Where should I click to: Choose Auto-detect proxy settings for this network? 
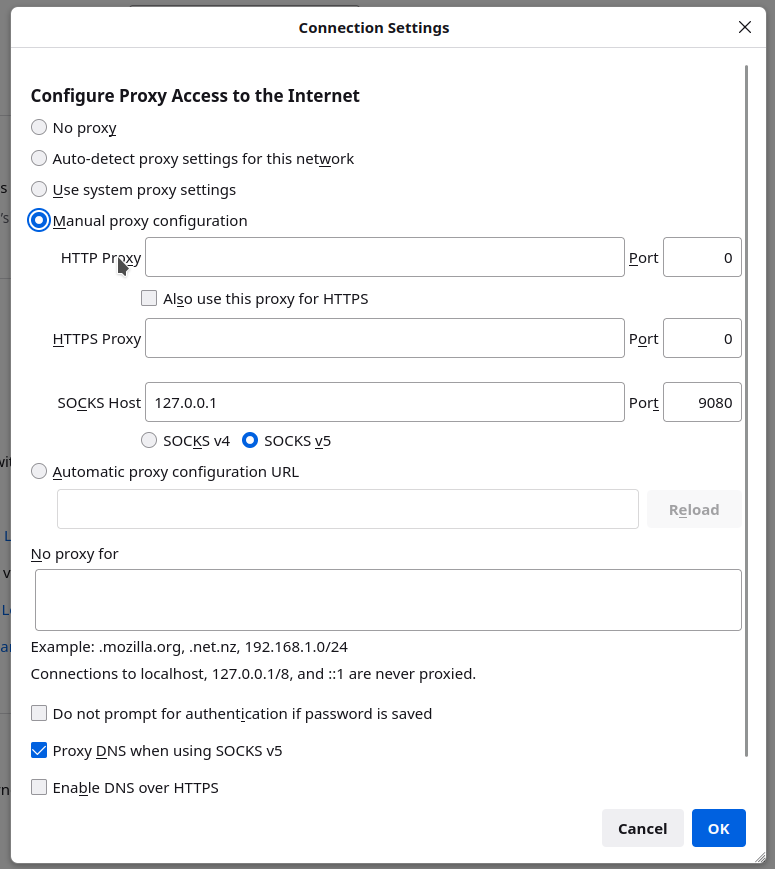(x=39, y=158)
